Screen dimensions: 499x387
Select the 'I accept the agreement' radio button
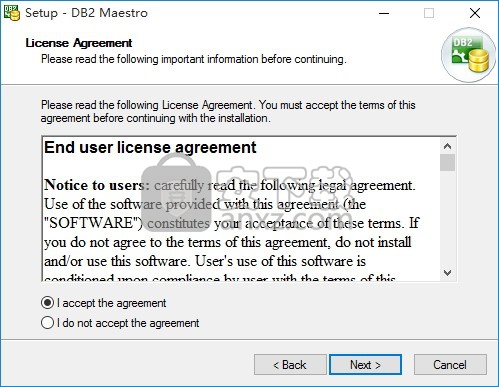(x=47, y=303)
